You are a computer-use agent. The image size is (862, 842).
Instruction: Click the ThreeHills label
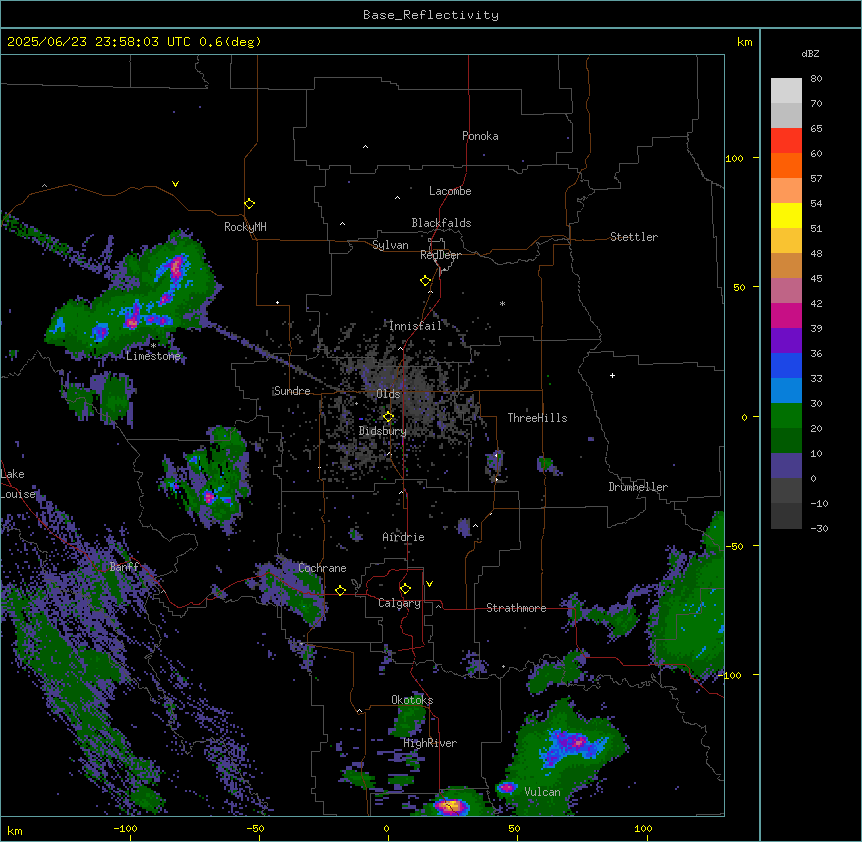(x=537, y=418)
